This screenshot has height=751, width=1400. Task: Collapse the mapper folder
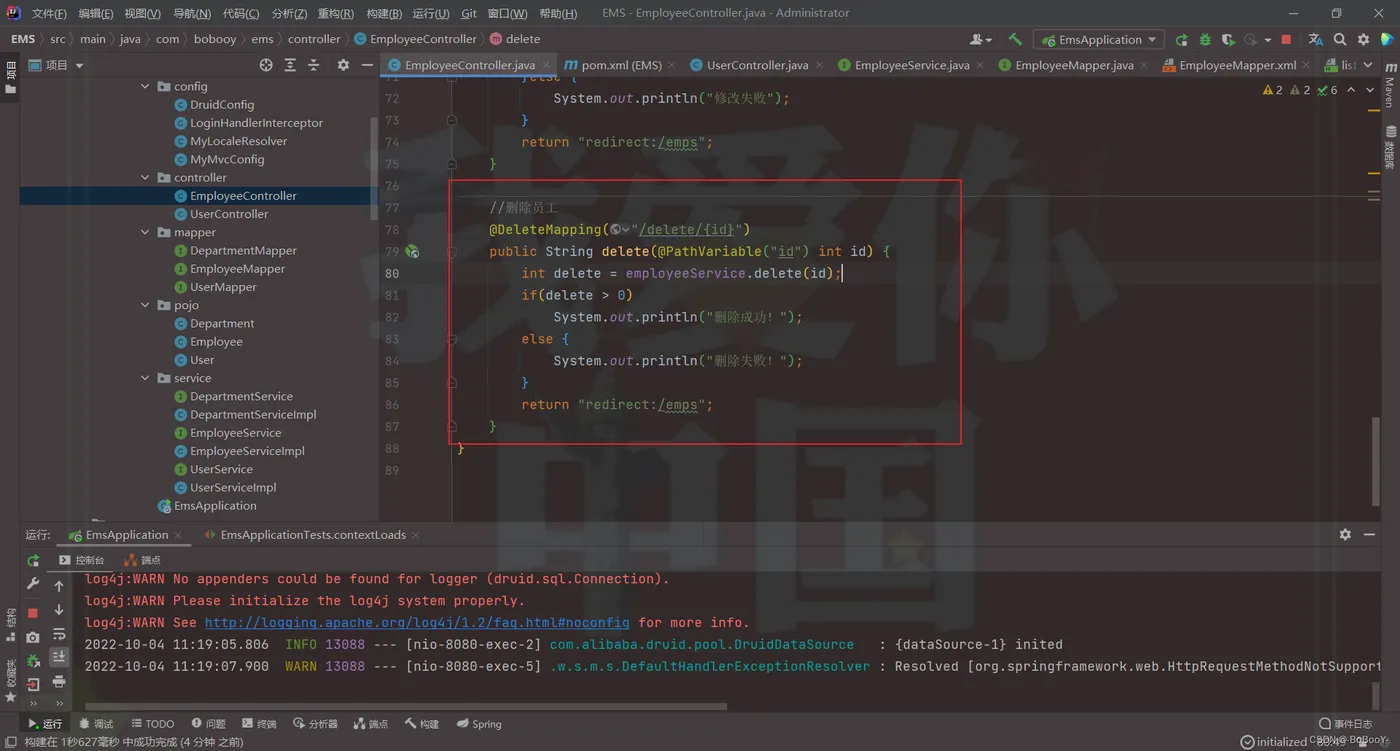(145, 233)
